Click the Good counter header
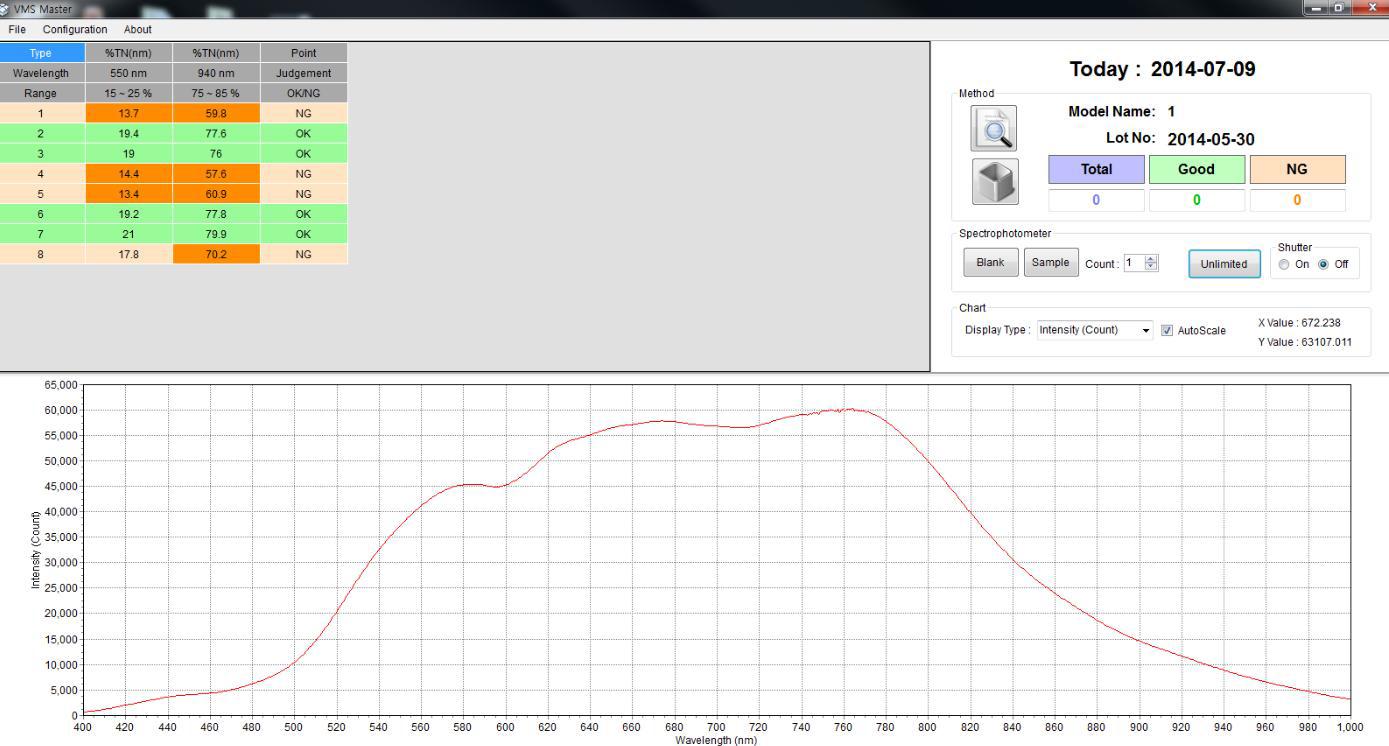This screenshot has width=1389, height=746. click(x=1197, y=169)
